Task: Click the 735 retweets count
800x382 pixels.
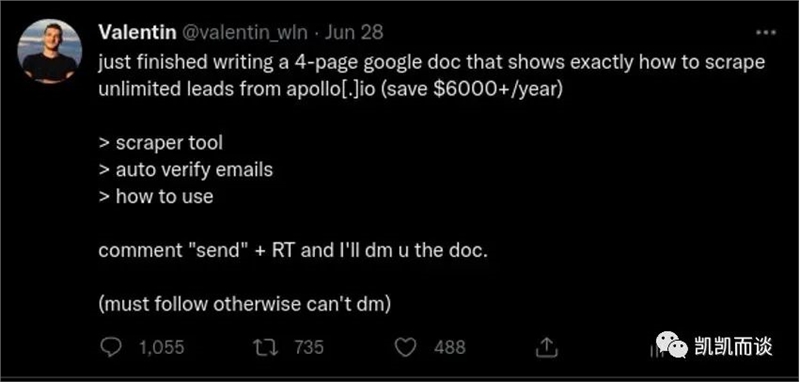Action: [x=309, y=348]
